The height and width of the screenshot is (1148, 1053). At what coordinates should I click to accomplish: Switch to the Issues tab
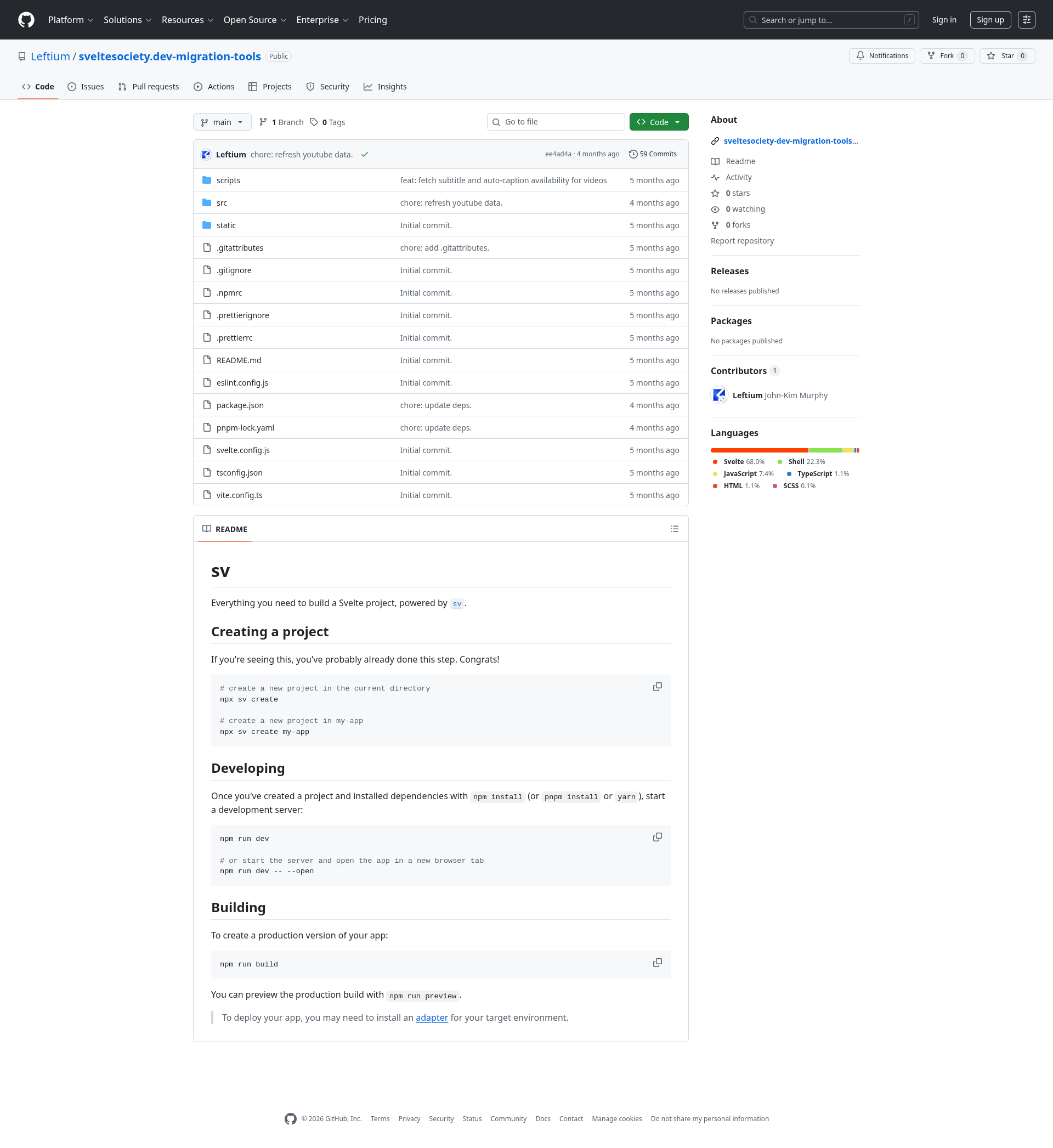click(x=86, y=87)
